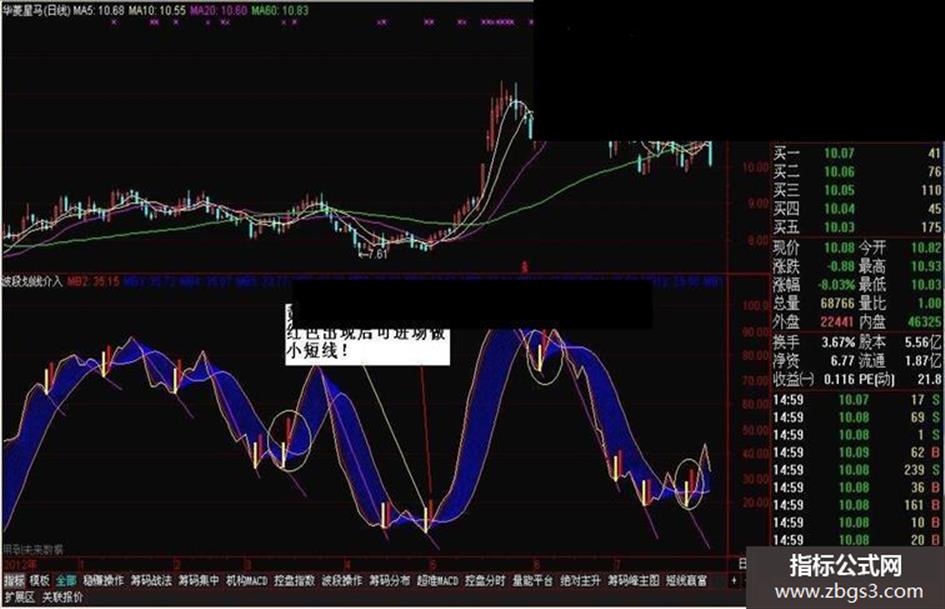
Task: Click the 流通 value 1.87亿
Action: pos(922,361)
